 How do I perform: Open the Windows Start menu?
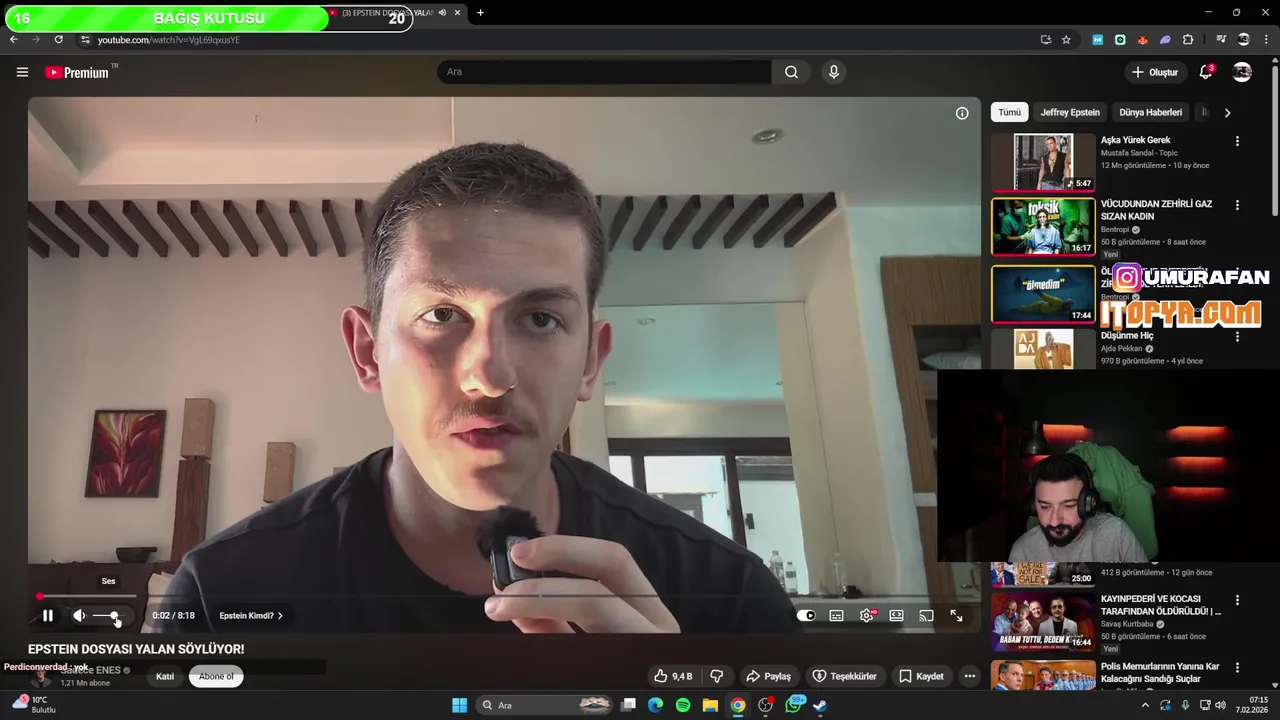[x=459, y=705]
